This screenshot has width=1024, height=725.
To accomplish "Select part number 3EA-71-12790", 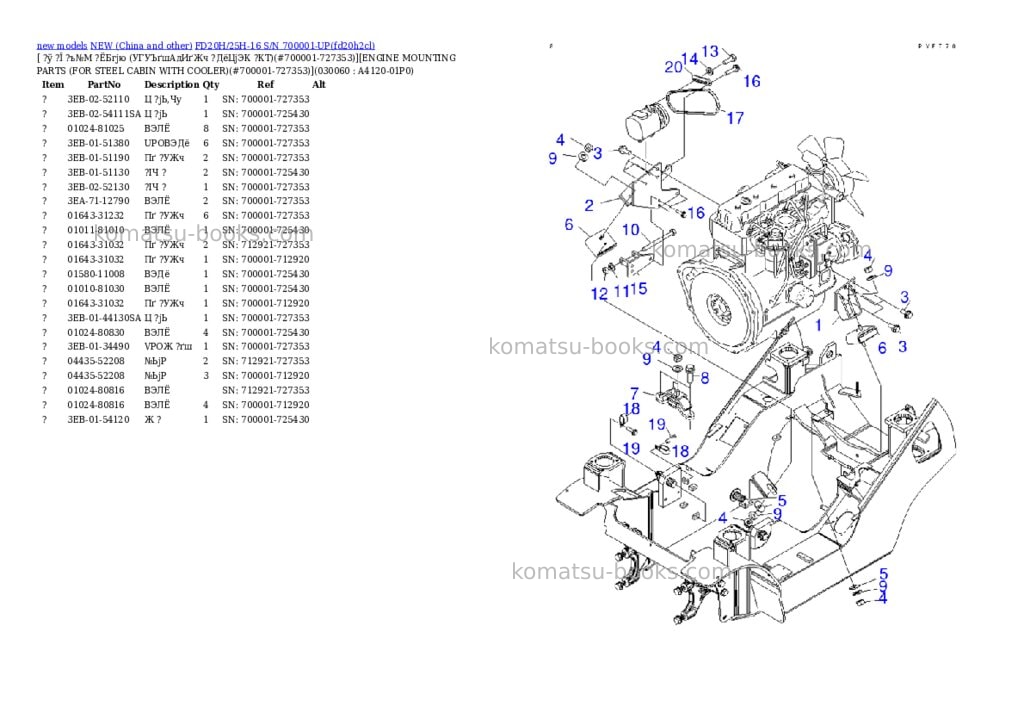I will (x=99, y=201).
